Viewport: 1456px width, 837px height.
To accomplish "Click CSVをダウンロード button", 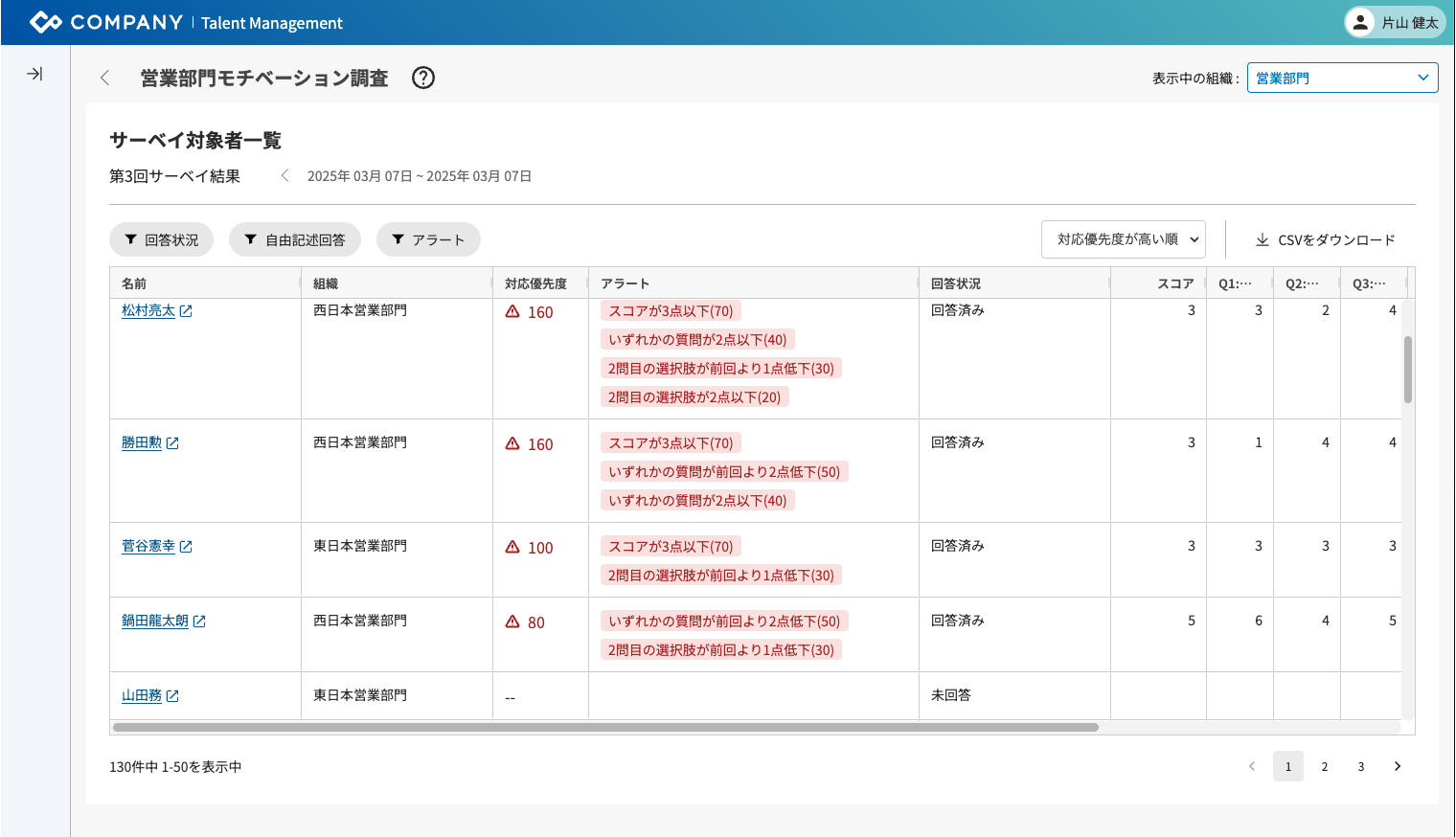I will (1325, 239).
